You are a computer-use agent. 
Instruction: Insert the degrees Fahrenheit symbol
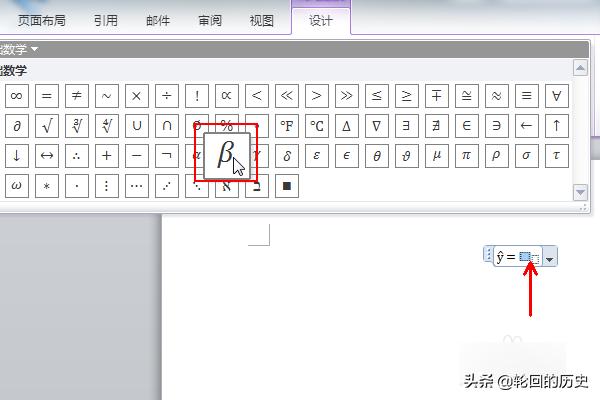(x=287, y=126)
